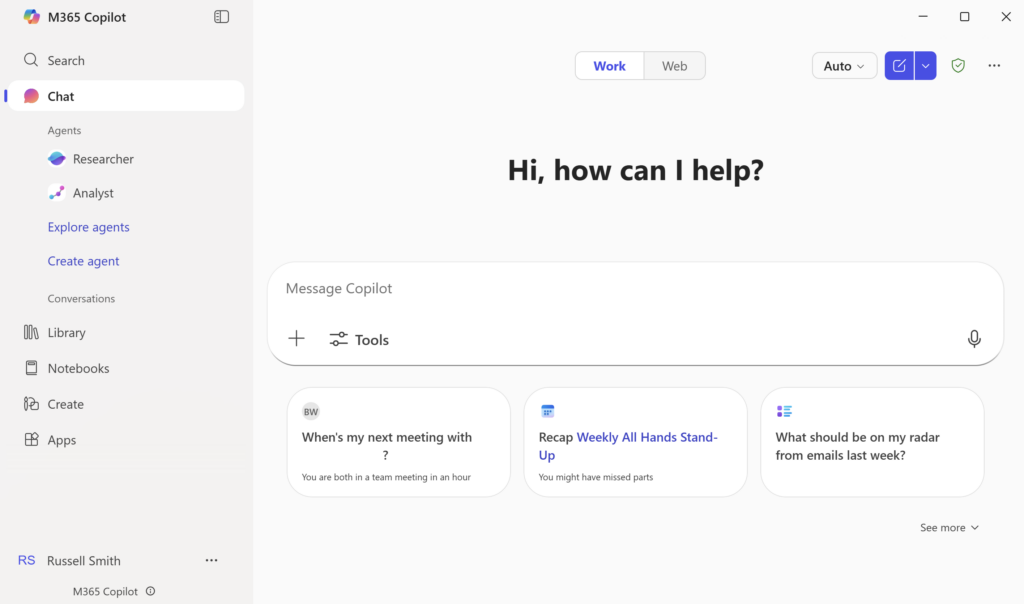Screen dimensions: 1024x604
Task: Open the more options ellipsis menu
Action: pos(994,65)
